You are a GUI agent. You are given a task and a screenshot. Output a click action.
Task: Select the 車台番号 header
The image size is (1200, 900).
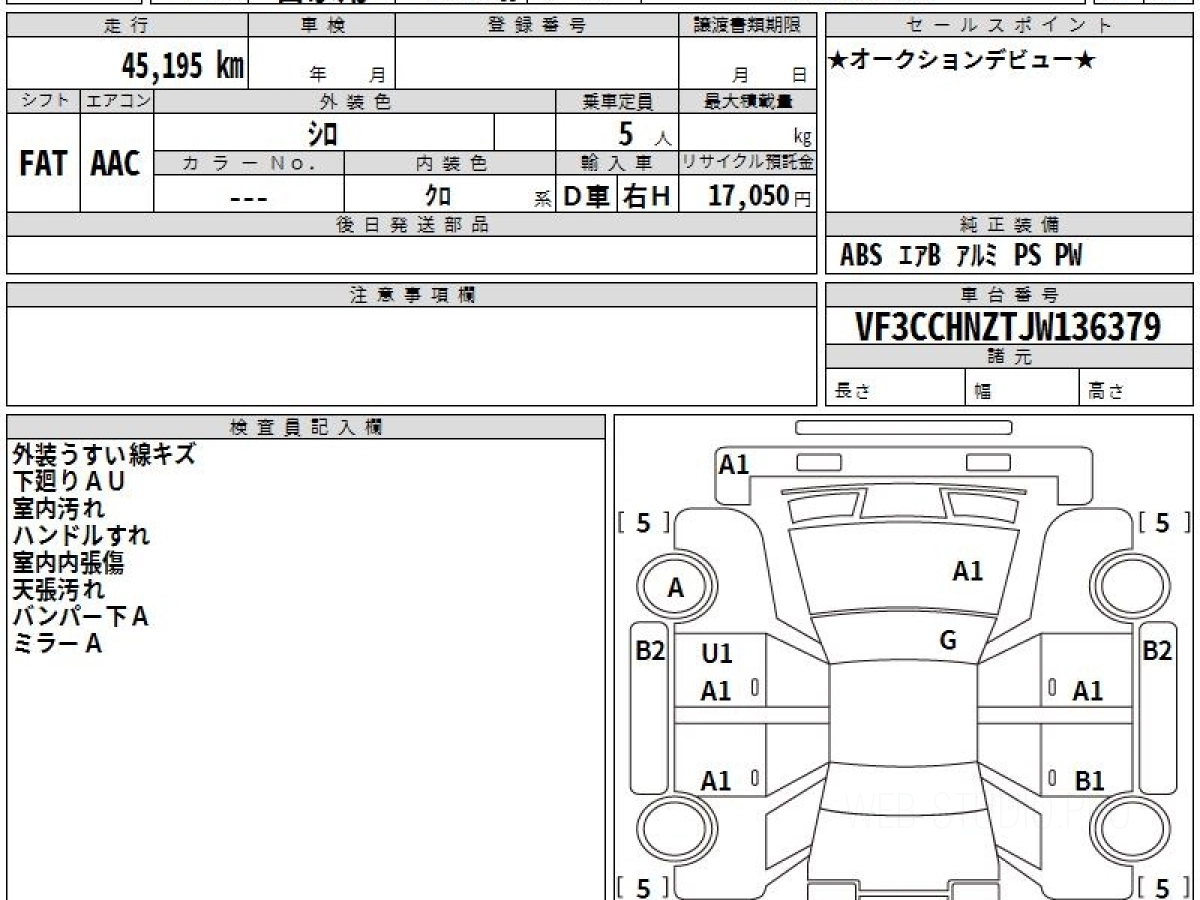1009,295
